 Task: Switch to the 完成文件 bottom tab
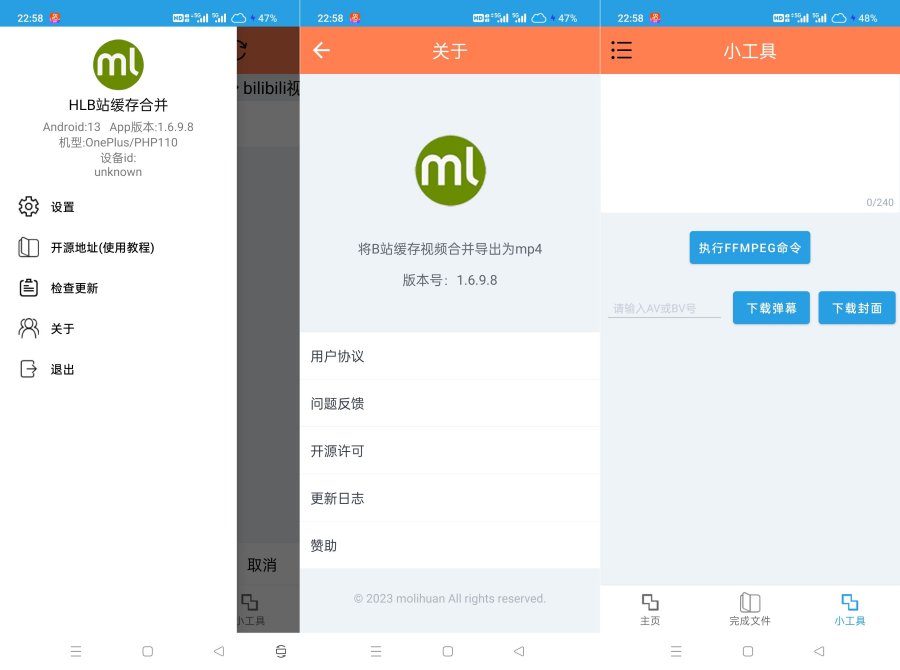(x=750, y=609)
